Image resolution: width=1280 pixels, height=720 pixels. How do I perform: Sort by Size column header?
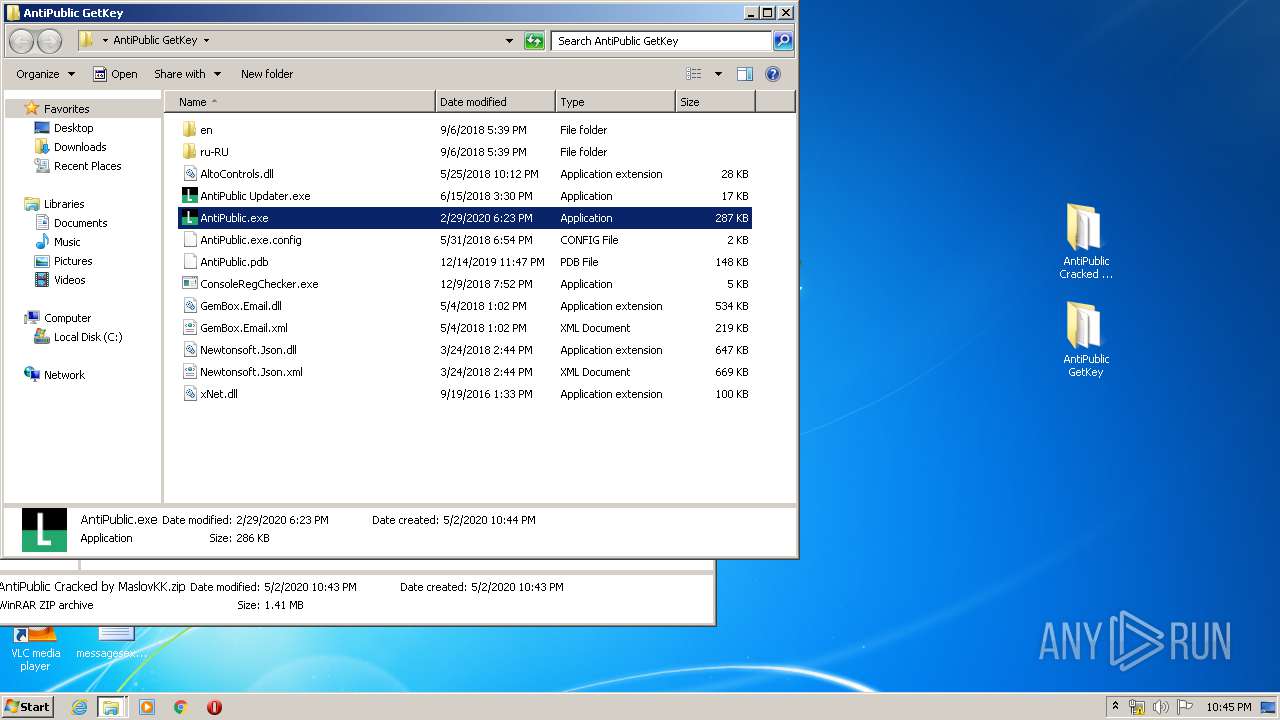pyautogui.click(x=715, y=102)
